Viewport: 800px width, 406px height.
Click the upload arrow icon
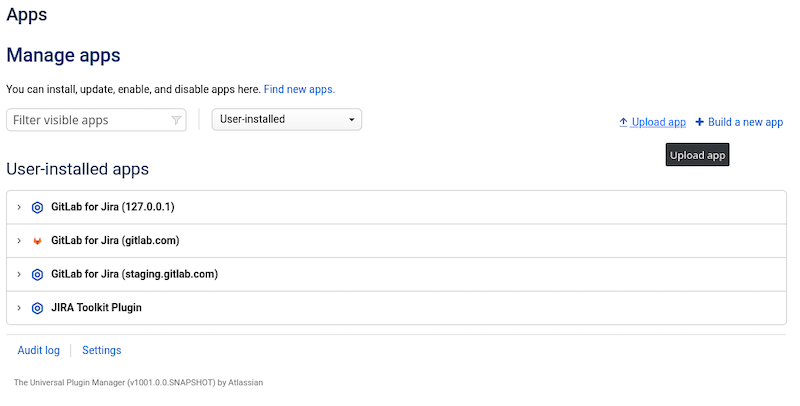(x=624, y=122)
